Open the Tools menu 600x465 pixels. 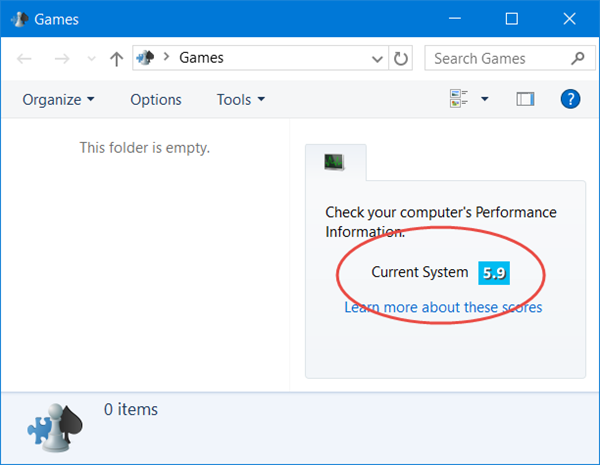pos(241,99)
